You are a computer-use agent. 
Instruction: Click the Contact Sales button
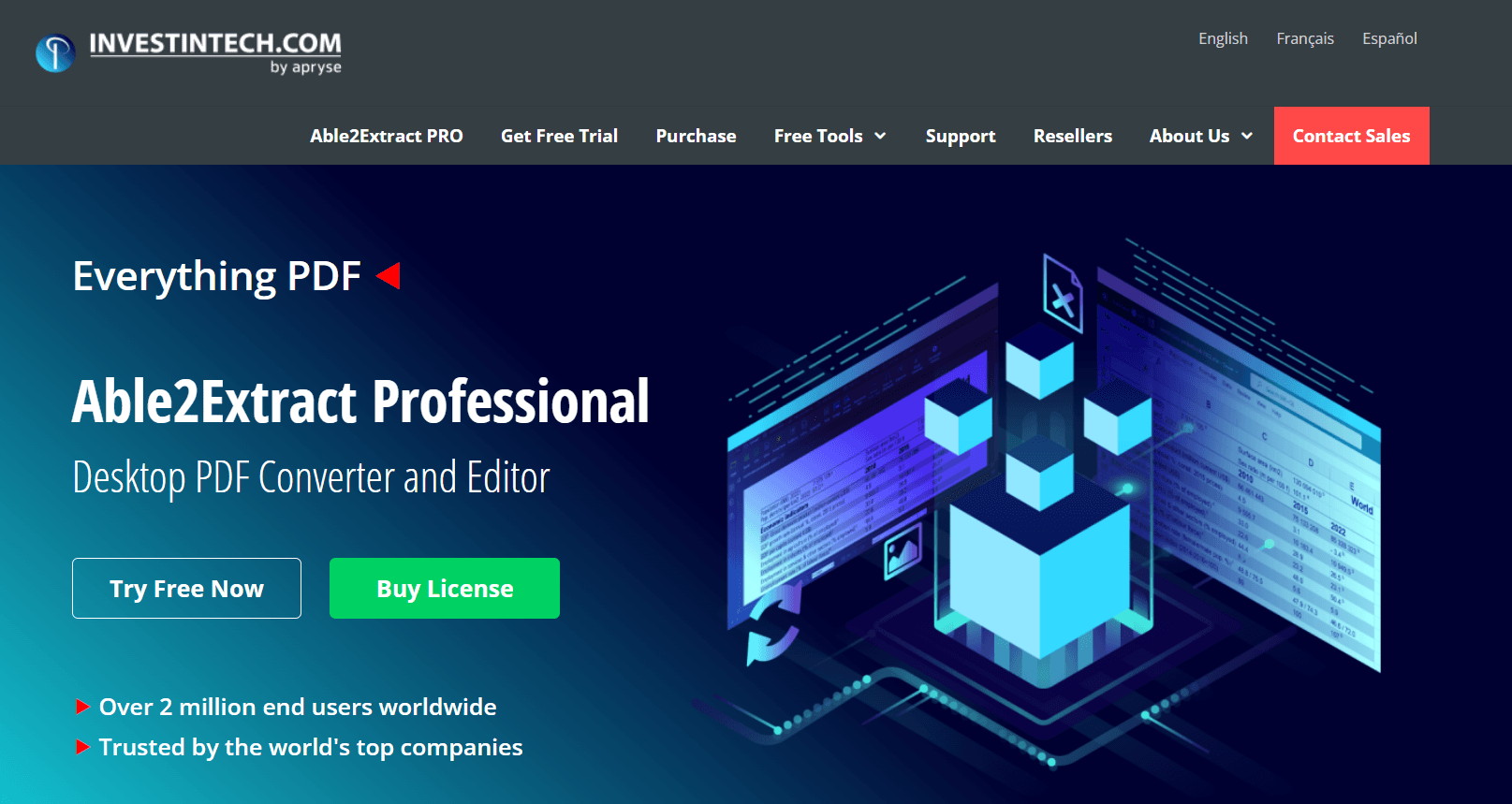coord(1351,136)
